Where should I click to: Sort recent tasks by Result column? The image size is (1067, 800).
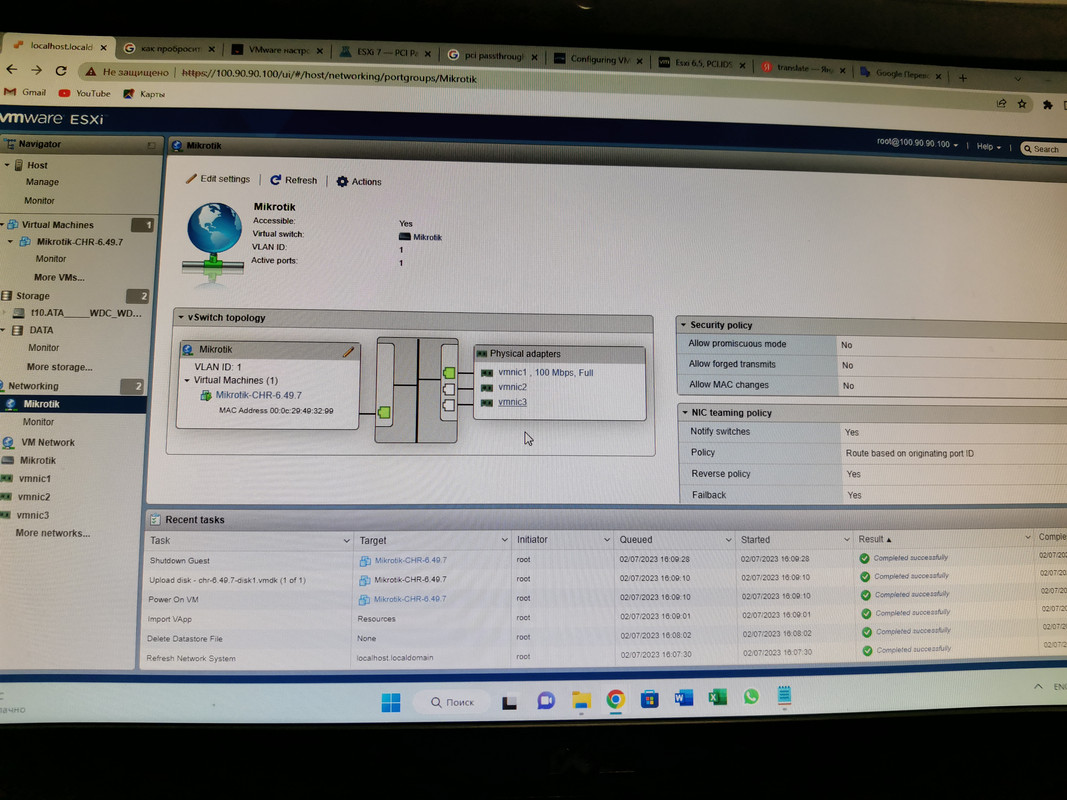tap(870, 539)
